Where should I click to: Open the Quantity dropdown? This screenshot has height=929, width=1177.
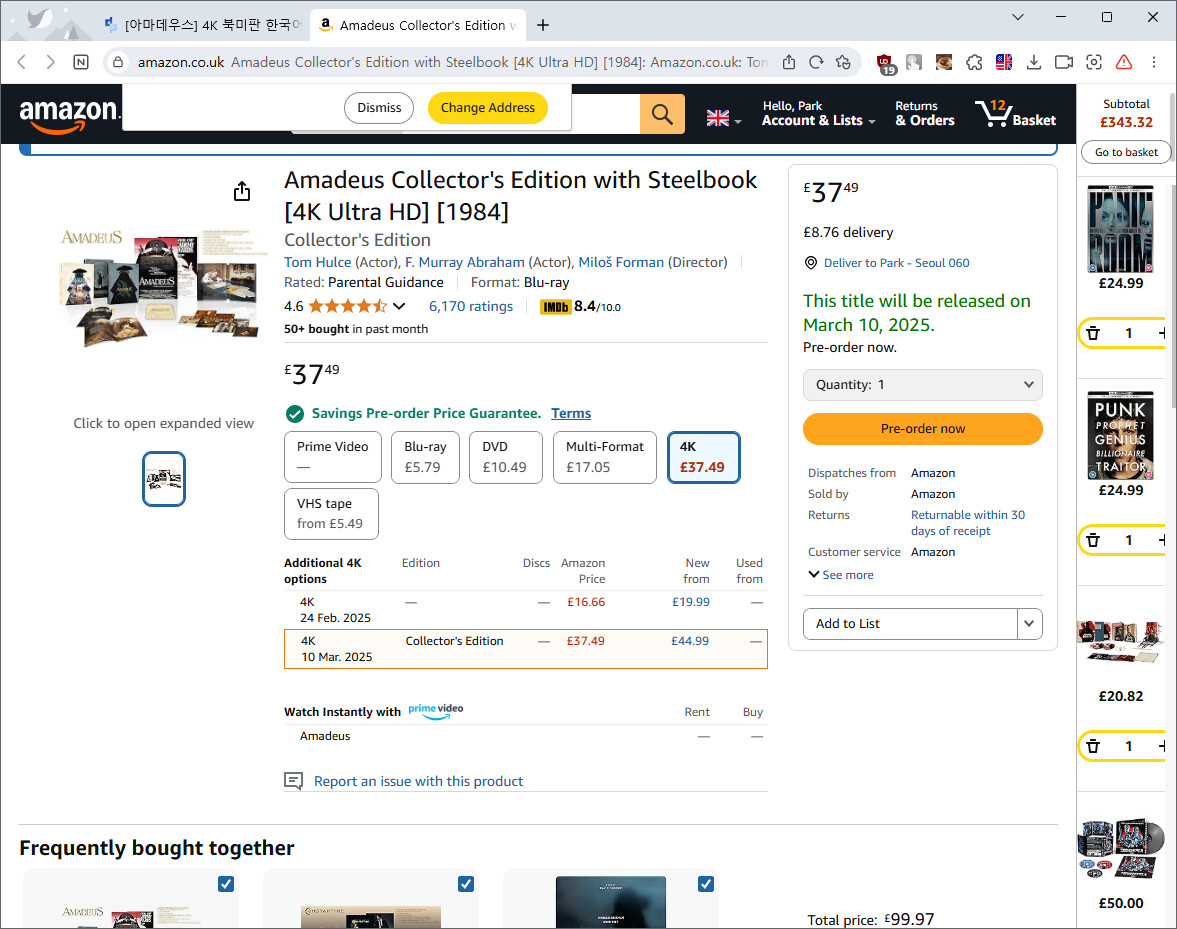coord(923,385)
